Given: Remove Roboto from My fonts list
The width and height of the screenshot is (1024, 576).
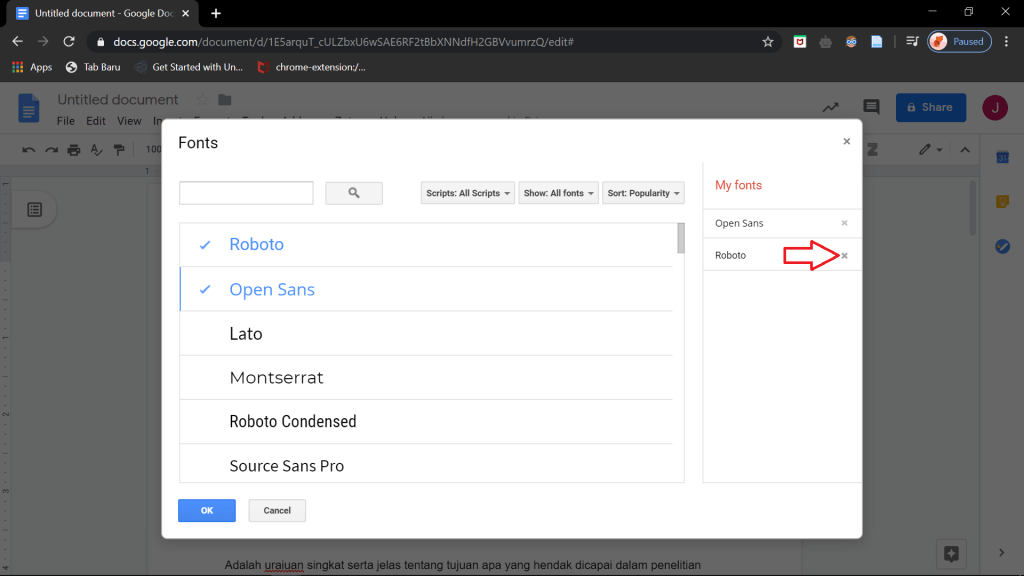Looking at the screenshot, I should click(x=844, y=256).
